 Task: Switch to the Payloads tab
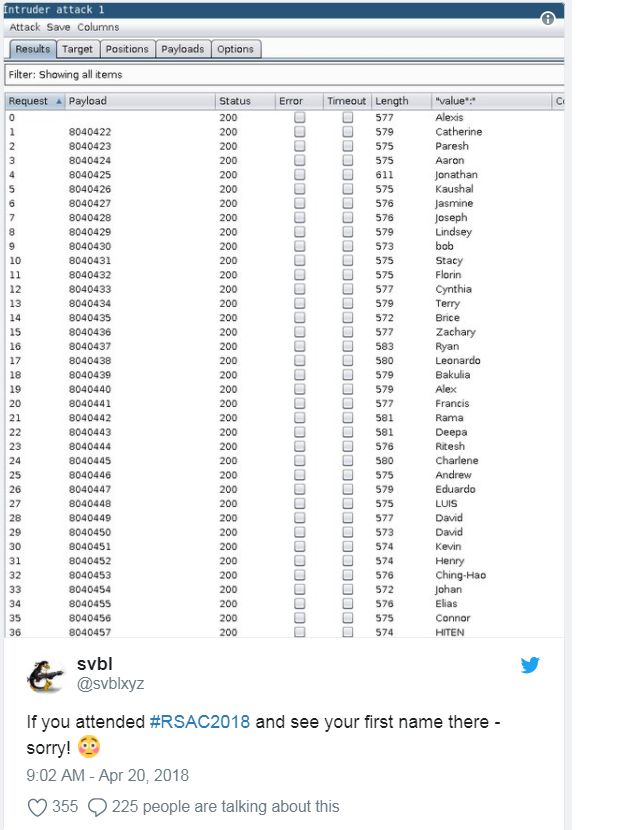pos(182,49)
